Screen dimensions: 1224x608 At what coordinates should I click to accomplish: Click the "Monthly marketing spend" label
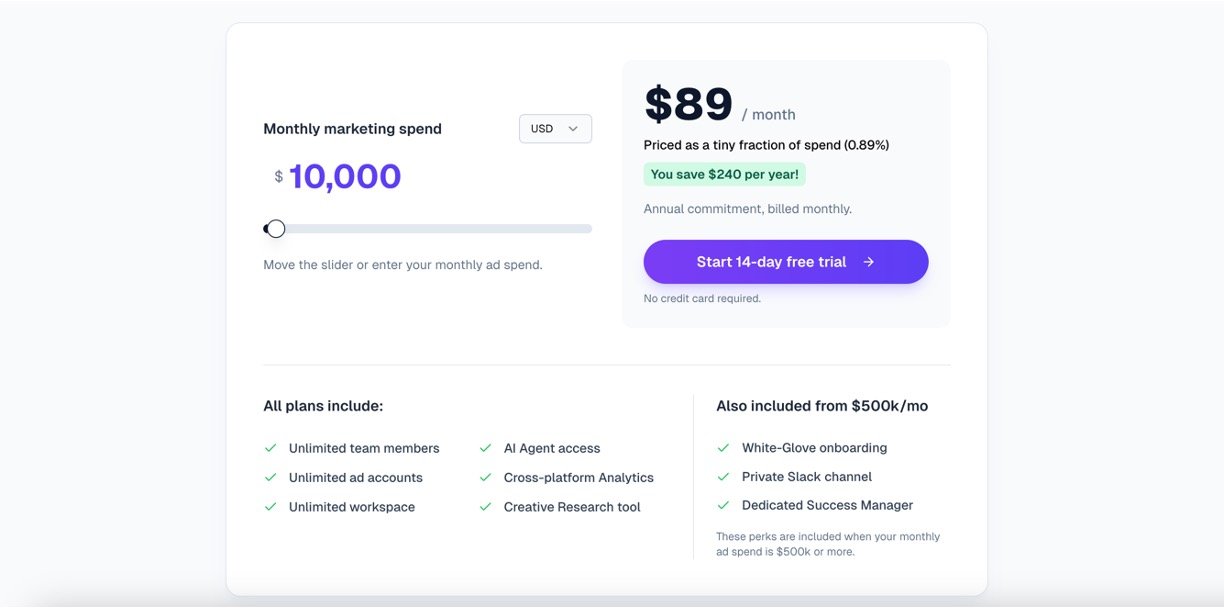tap(352, 129)
